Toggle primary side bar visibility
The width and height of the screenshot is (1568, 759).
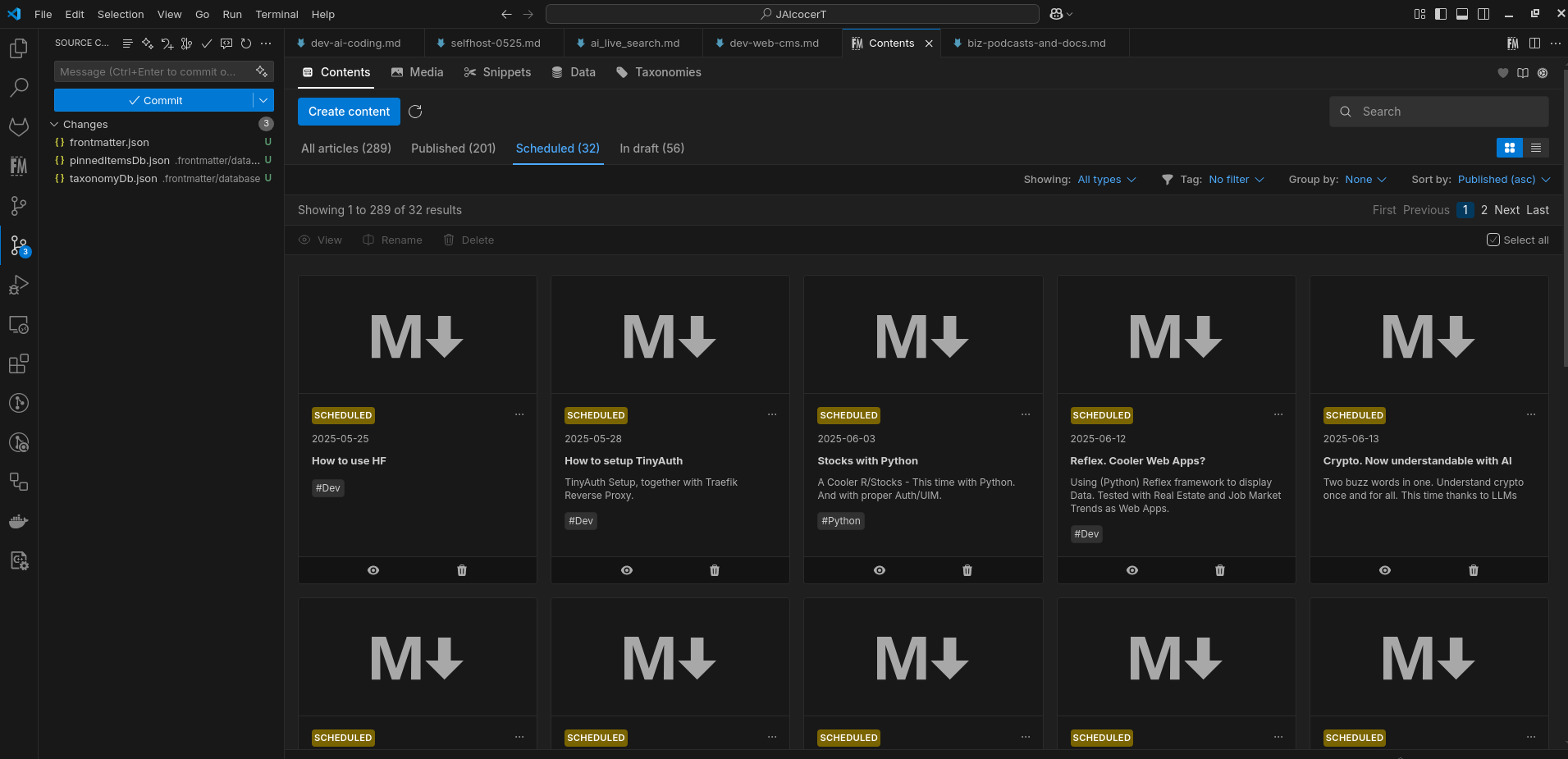(1441, 14)
